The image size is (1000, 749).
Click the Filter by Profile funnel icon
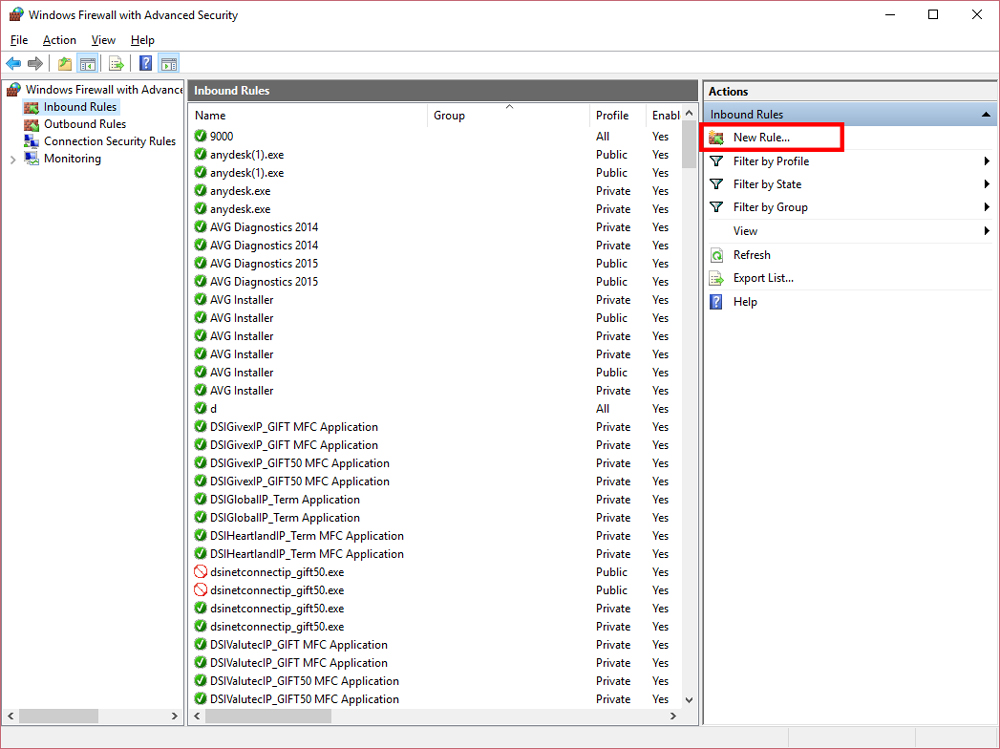(717, 161)
